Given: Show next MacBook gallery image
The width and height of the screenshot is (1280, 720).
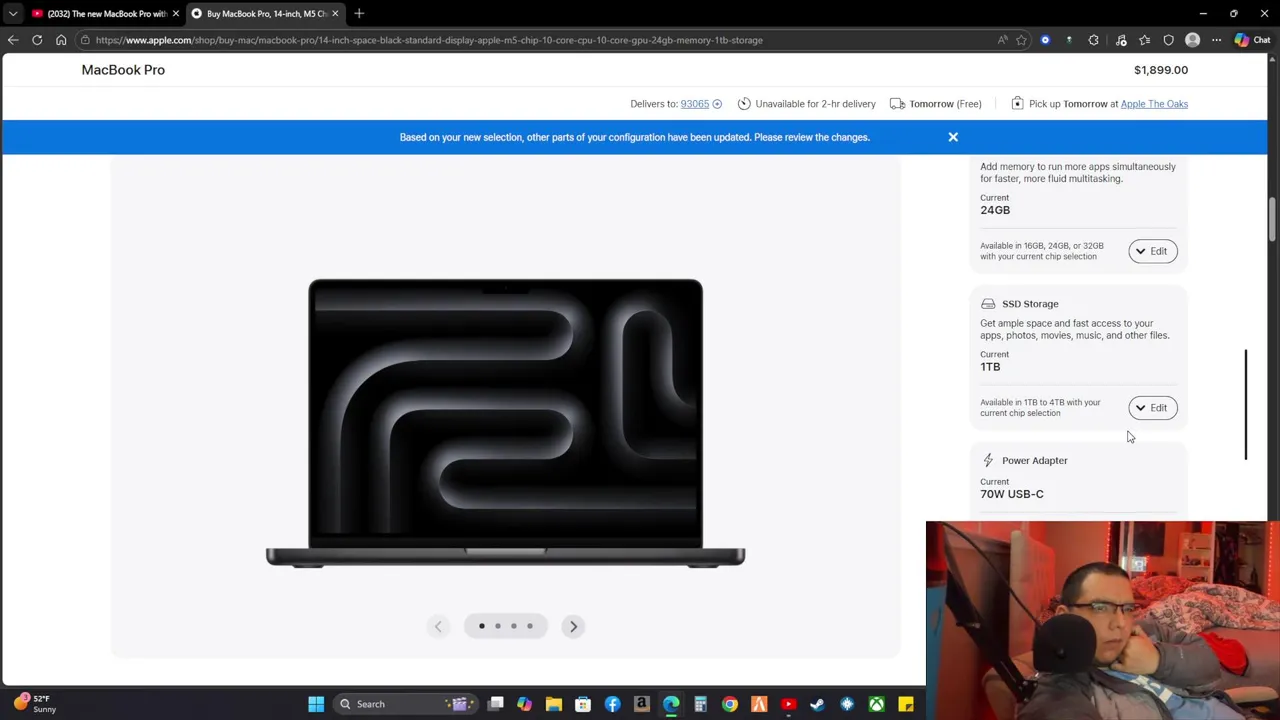Looking at the screenshot, I should (x=573, y=626).
